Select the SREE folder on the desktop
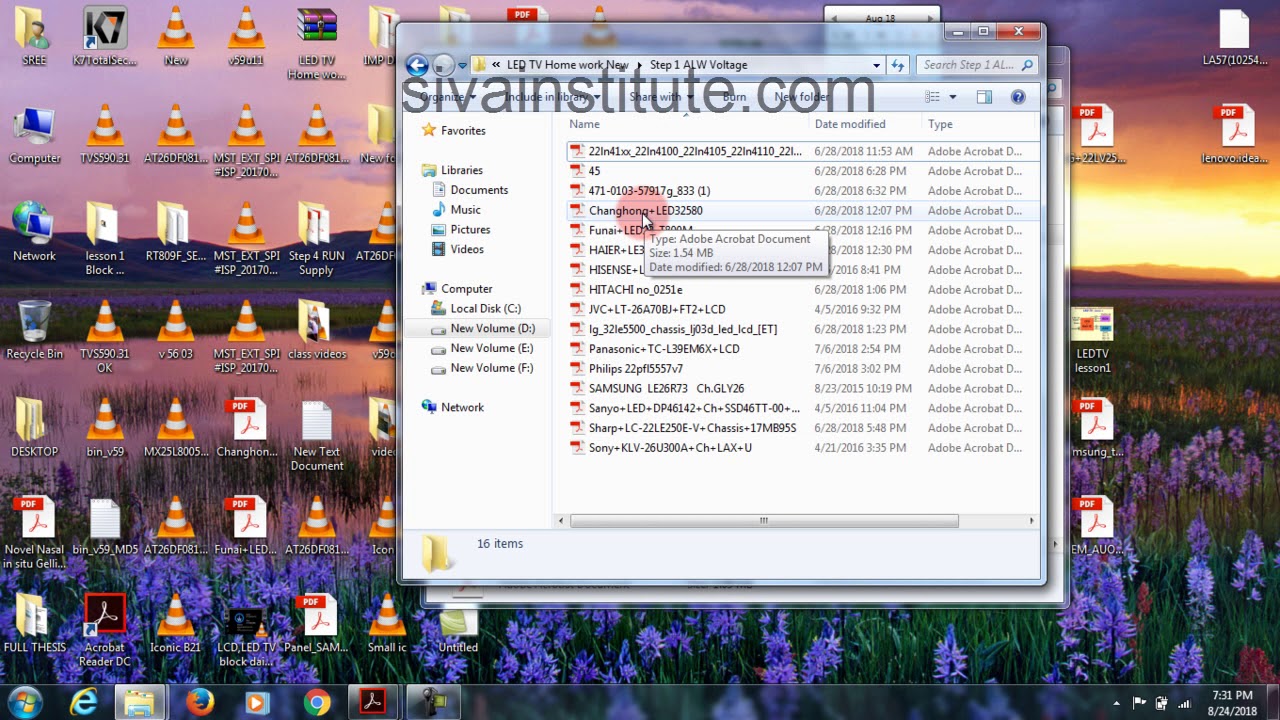The height and width of the screenshot is (720, 1280). tap(34, 38)
